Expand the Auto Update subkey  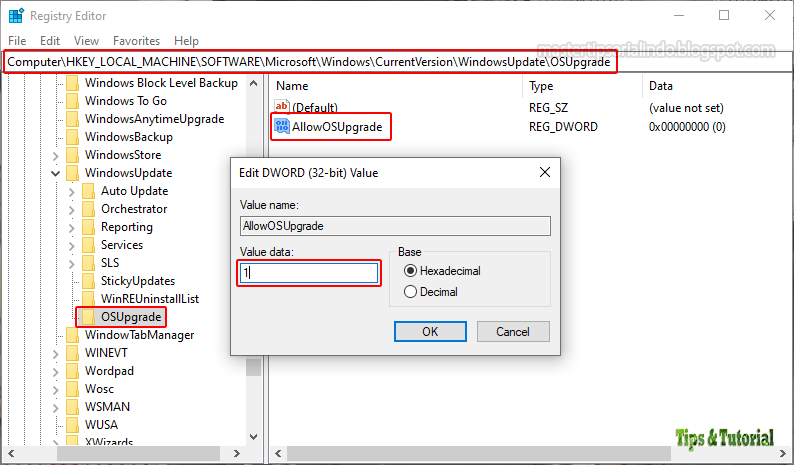coord(72,191)
